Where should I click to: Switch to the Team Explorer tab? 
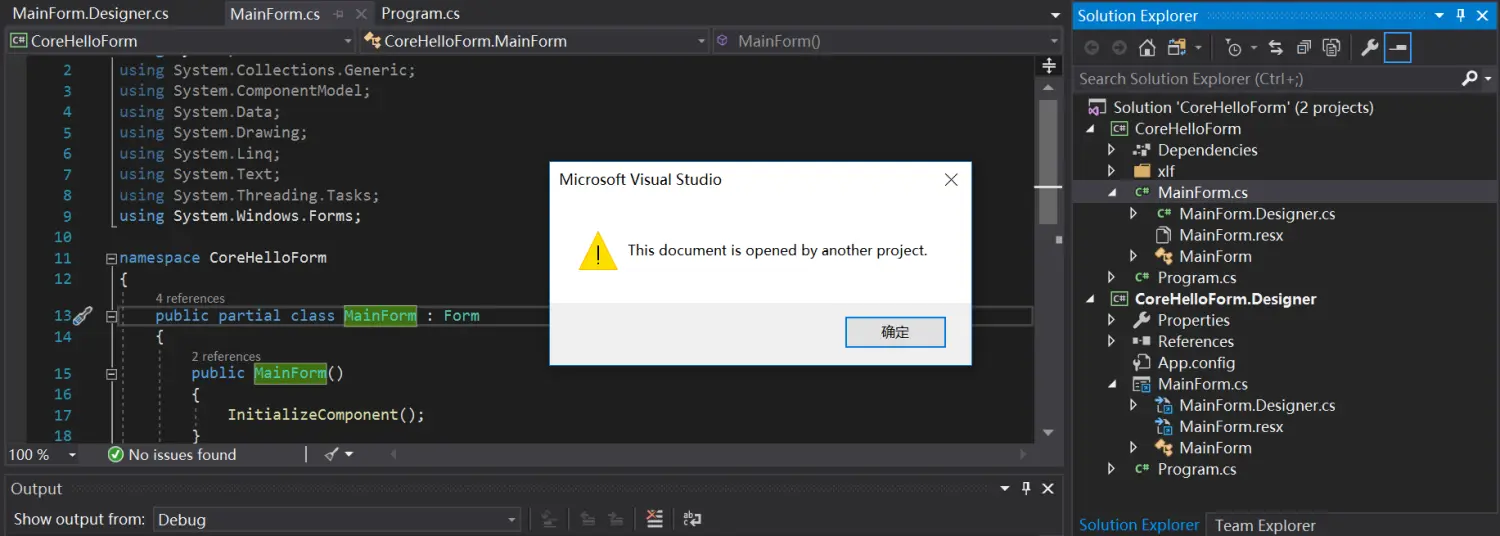(1265, 525)
